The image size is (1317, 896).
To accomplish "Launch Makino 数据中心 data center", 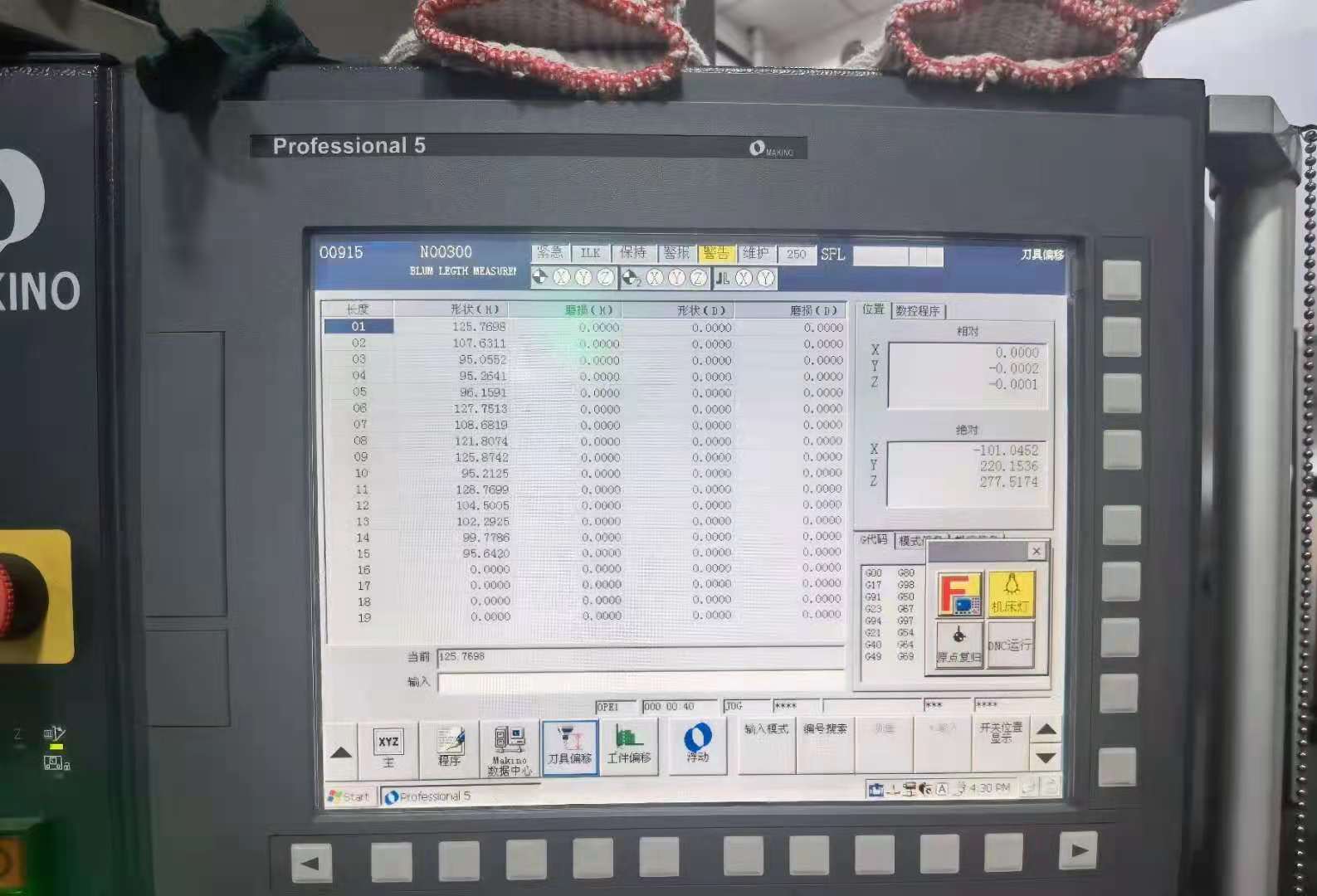I will (510, 748).
